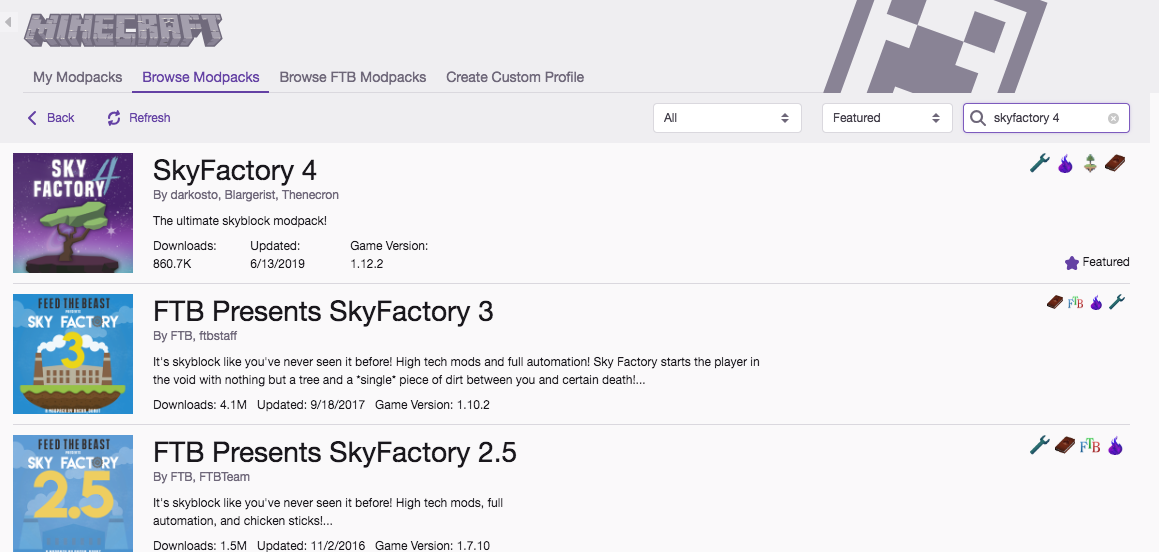
Task: Click the author line 'By darkosto, Blargerist, Thenecron'
Action: (245, 195)
